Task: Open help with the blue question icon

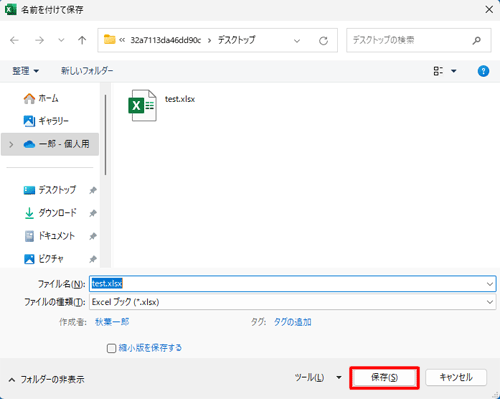Action: click(x=483, y=71)
